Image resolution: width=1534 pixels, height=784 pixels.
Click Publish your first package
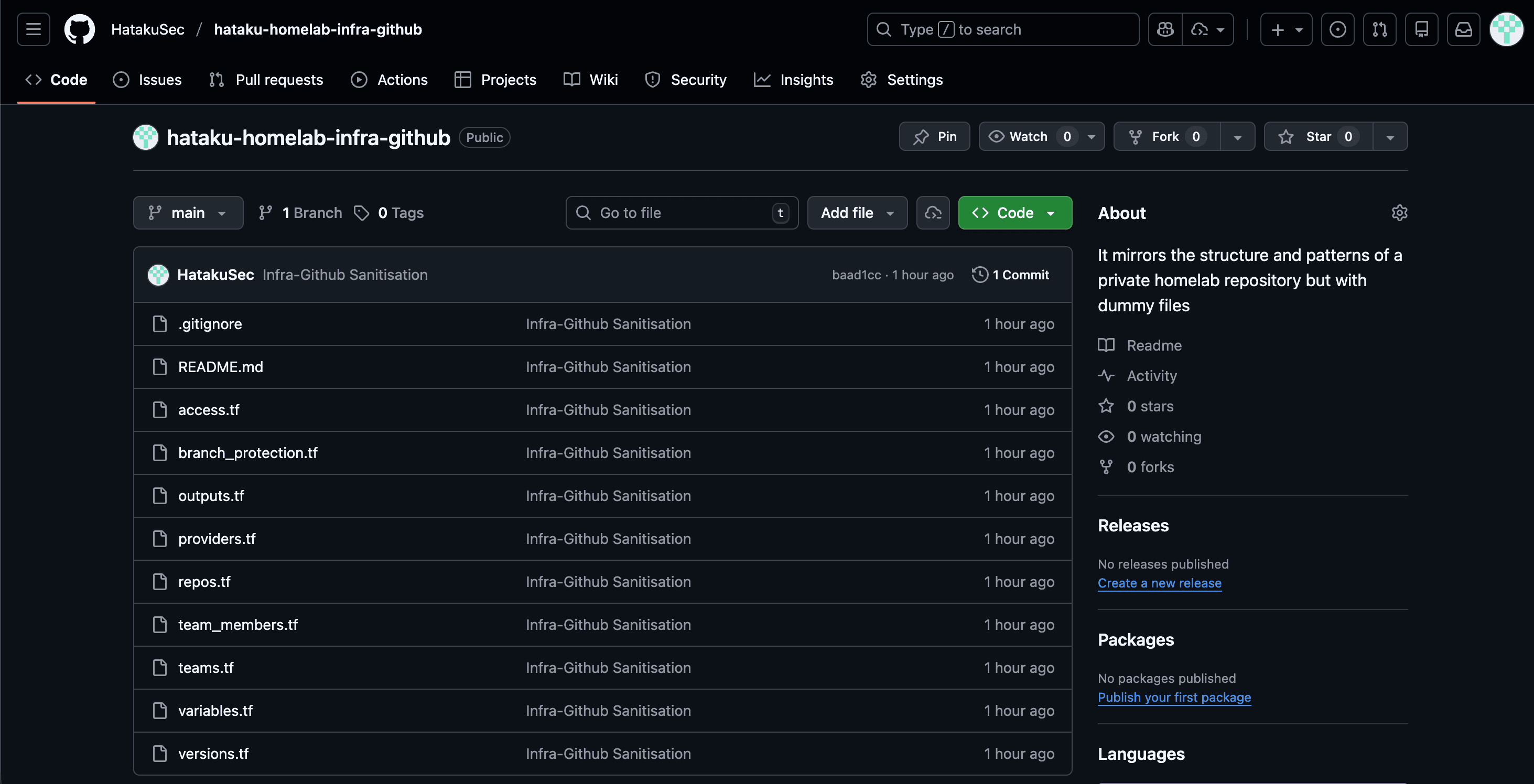1173,697
